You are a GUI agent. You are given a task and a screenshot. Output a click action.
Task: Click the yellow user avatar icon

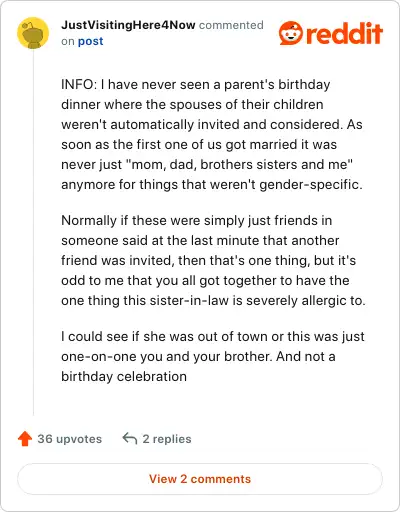(x=33, y=33)
